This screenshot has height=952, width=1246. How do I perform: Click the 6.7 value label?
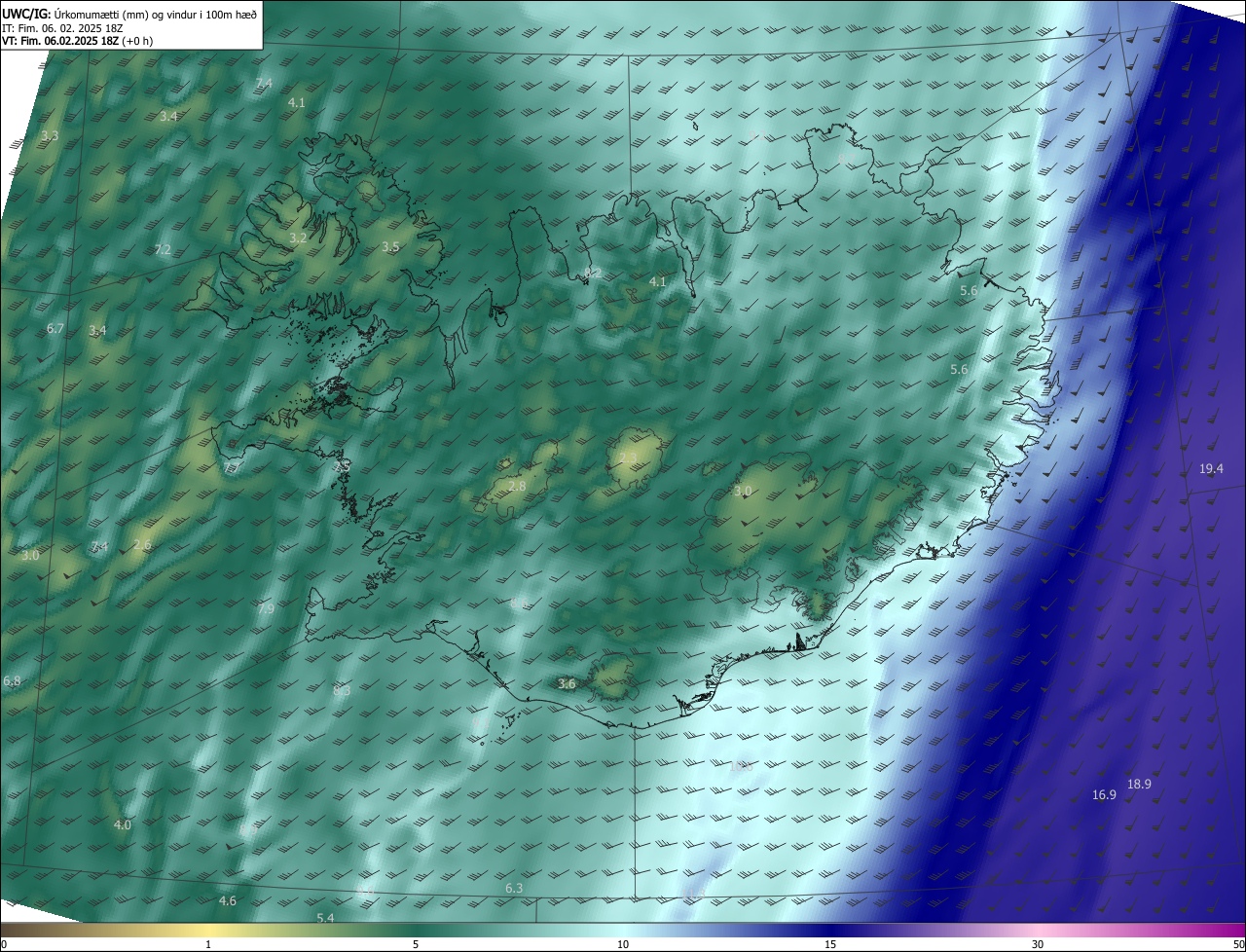tap(55, 329)
